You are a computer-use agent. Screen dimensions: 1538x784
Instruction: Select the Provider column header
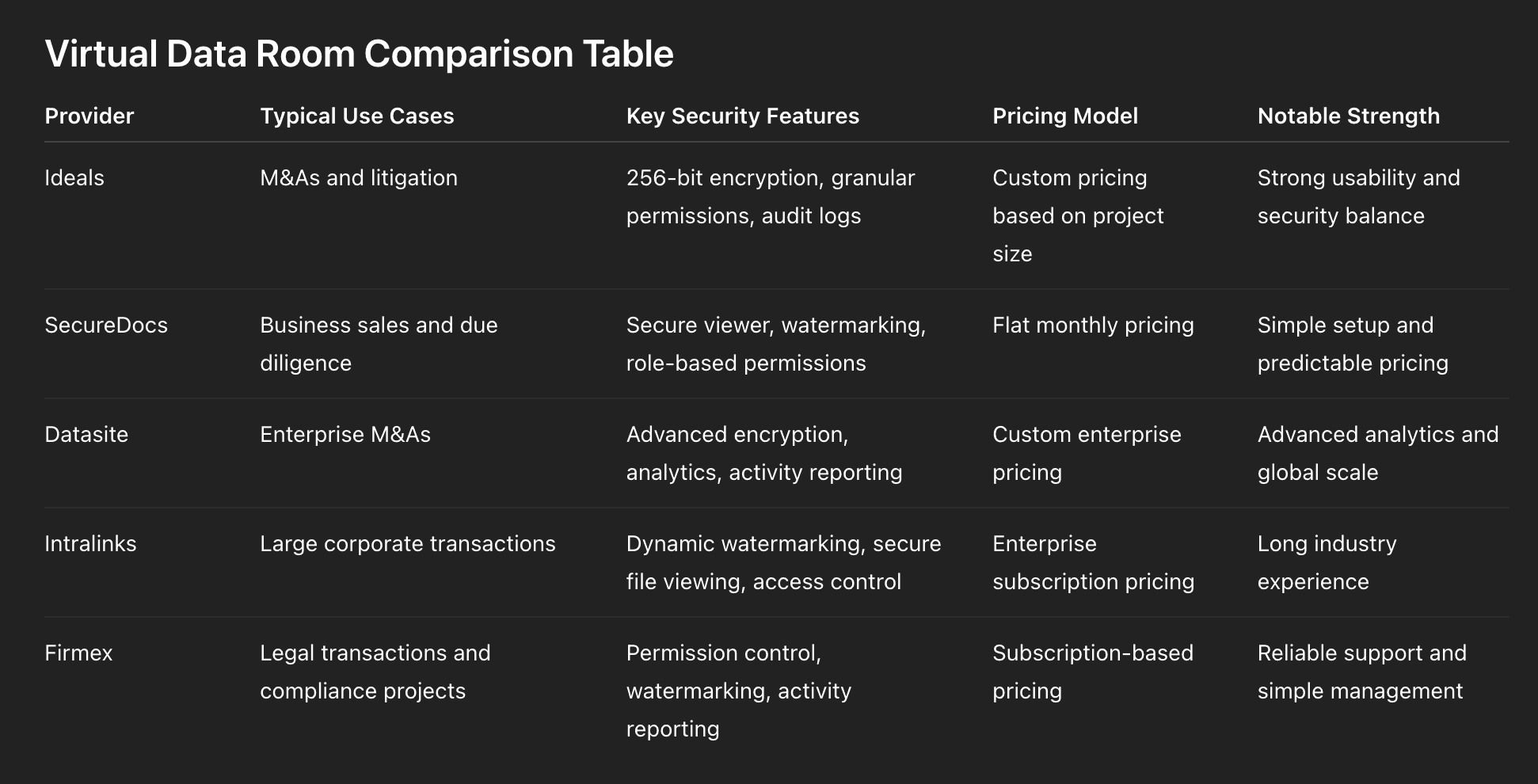pos(89,116)
